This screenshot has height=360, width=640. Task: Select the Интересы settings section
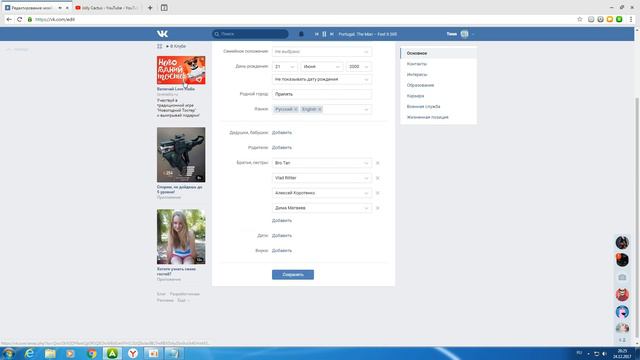[x=438, y=75]
